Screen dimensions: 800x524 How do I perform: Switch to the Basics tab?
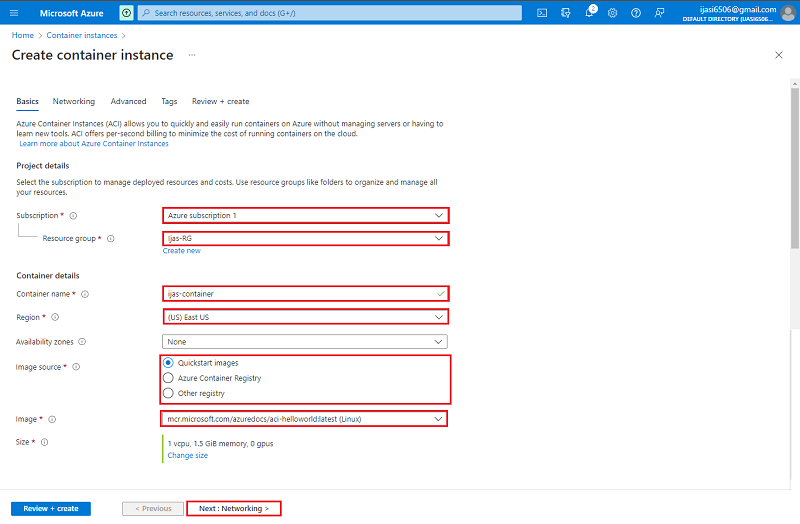(28, 102)
